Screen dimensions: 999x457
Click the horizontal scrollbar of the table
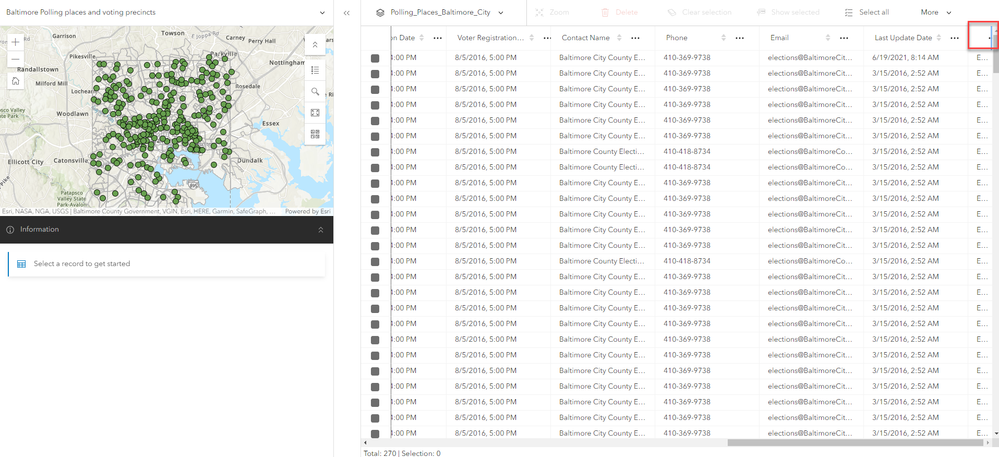pos(850,440)
